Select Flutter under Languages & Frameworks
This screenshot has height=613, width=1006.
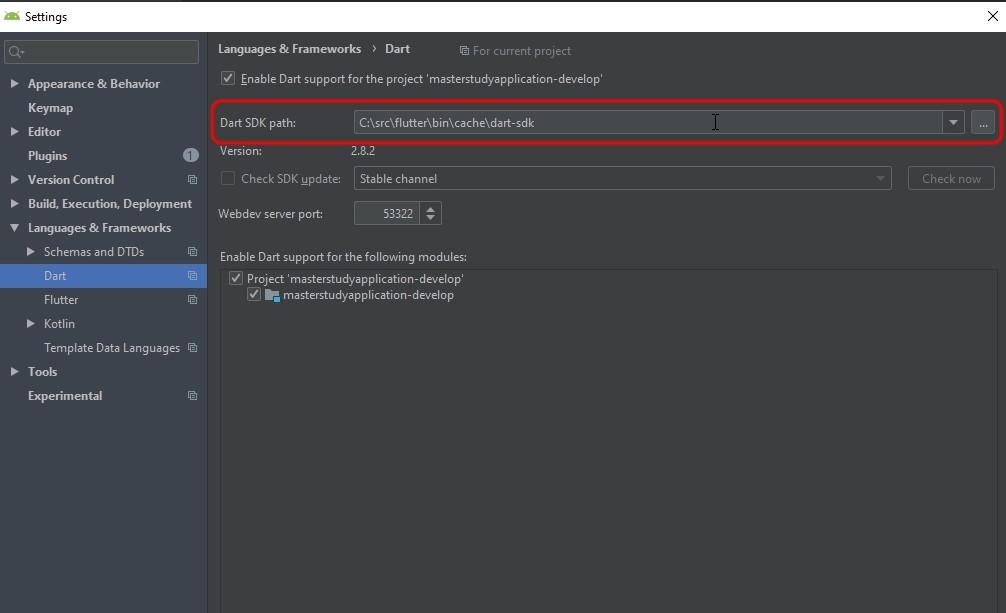tap(61, 300)
